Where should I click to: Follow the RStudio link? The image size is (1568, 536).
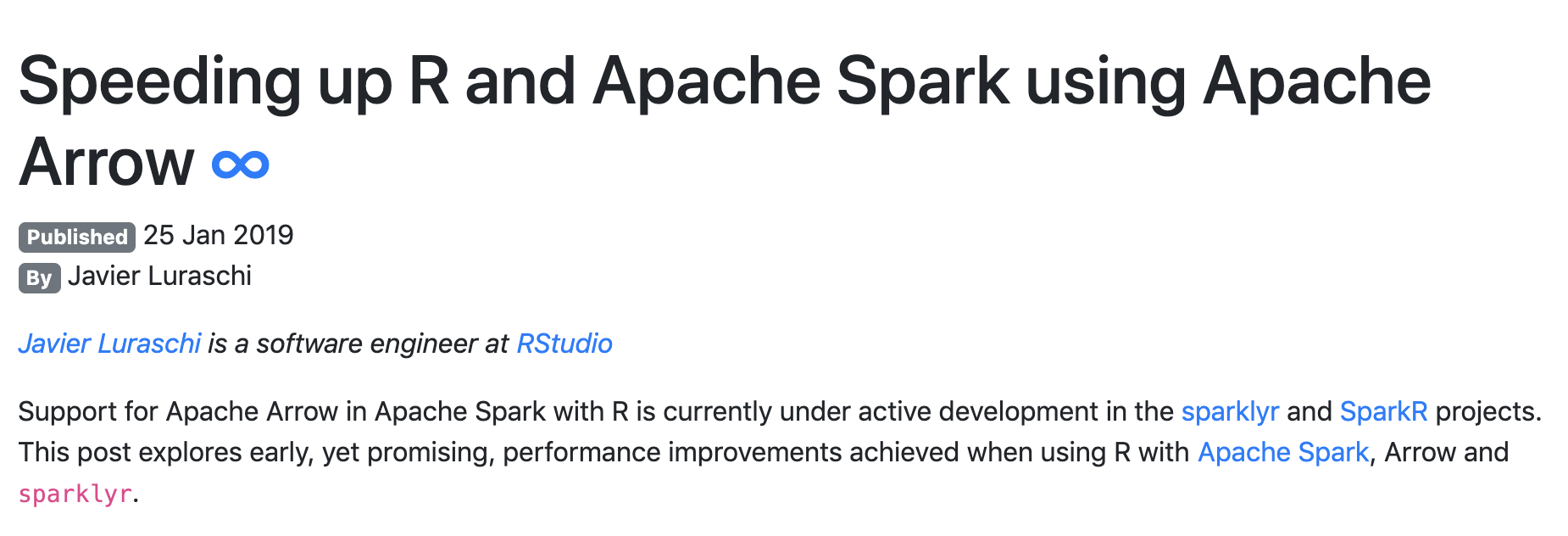click(x=564, y=343)
